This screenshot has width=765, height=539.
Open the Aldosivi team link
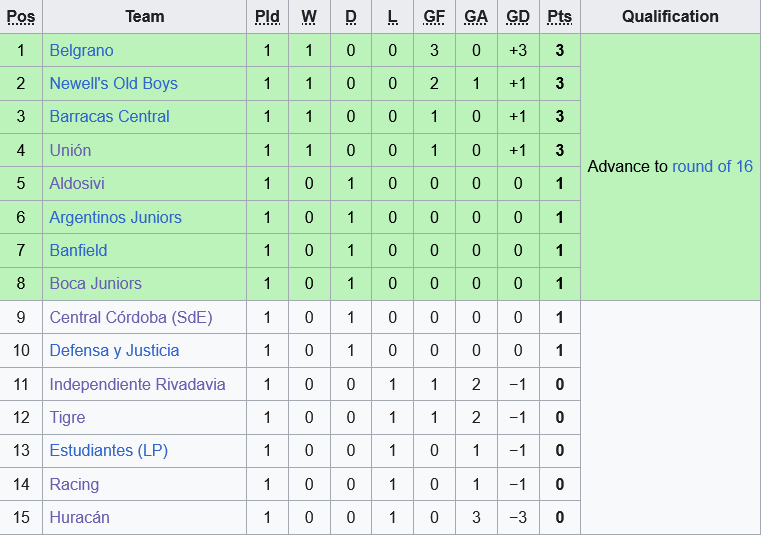(x=77, y=183)
